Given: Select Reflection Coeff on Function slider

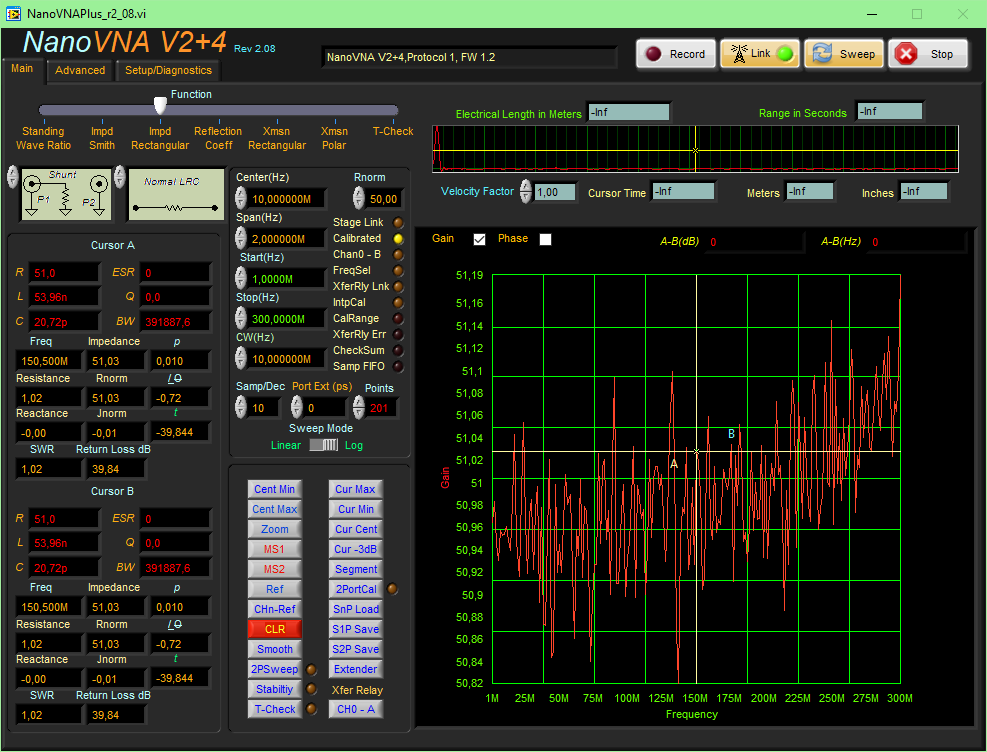Looking at the screenshot, I should (218, 138).
